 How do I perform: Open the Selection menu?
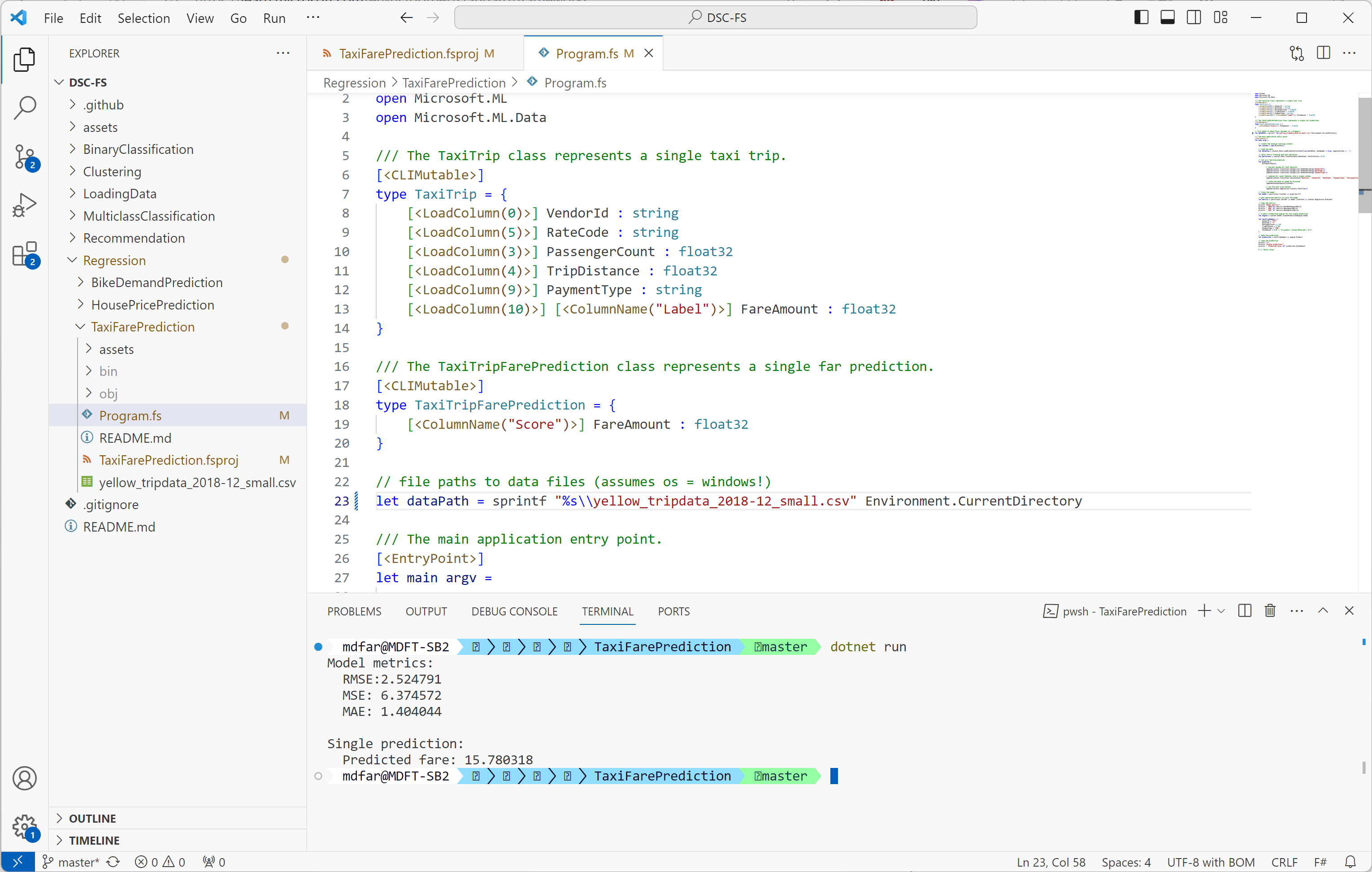click(143, 17)
